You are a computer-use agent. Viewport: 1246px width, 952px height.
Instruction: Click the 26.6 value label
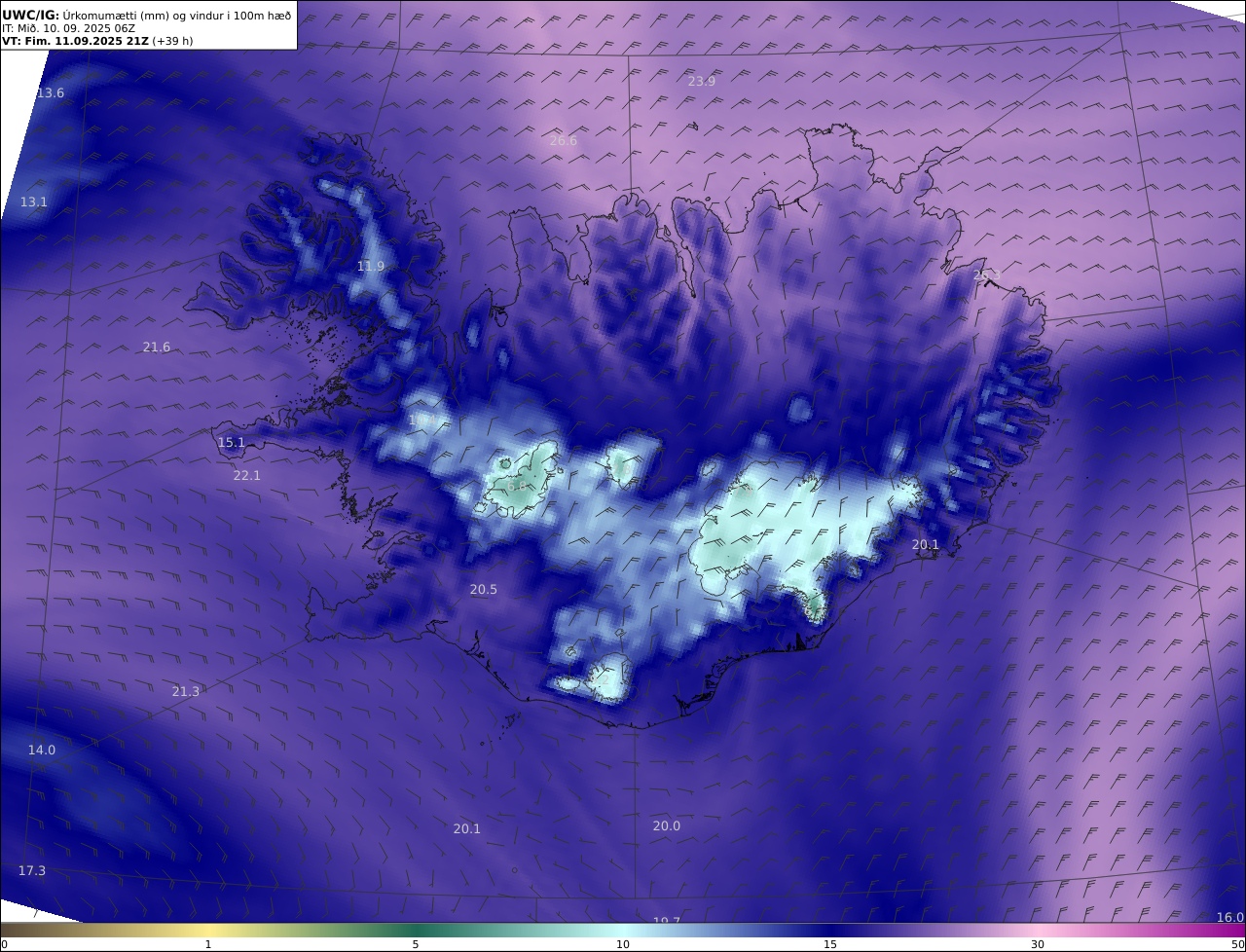564,141
